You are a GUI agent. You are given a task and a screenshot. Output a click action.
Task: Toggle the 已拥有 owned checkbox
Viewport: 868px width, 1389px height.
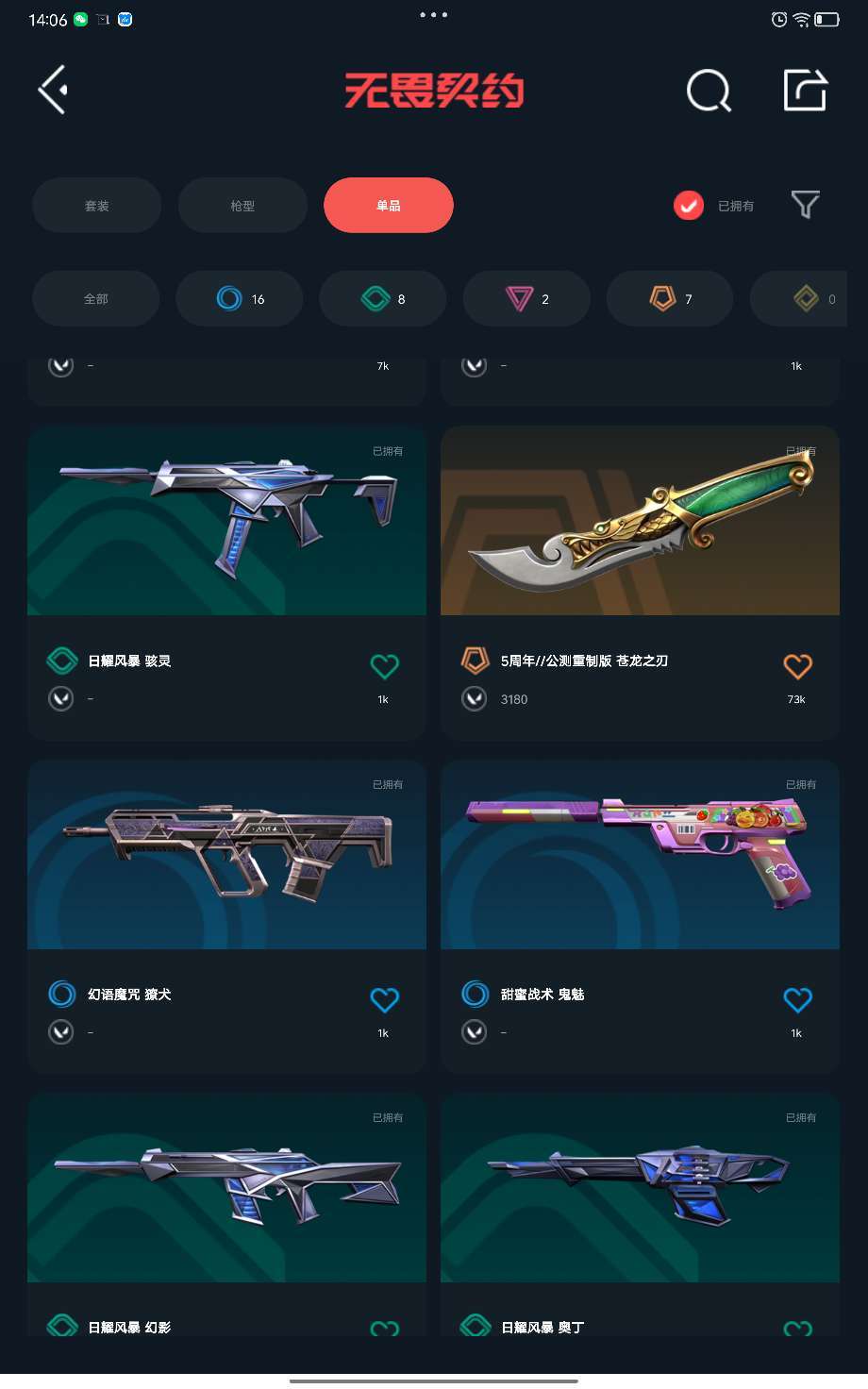tap(689, 205)
